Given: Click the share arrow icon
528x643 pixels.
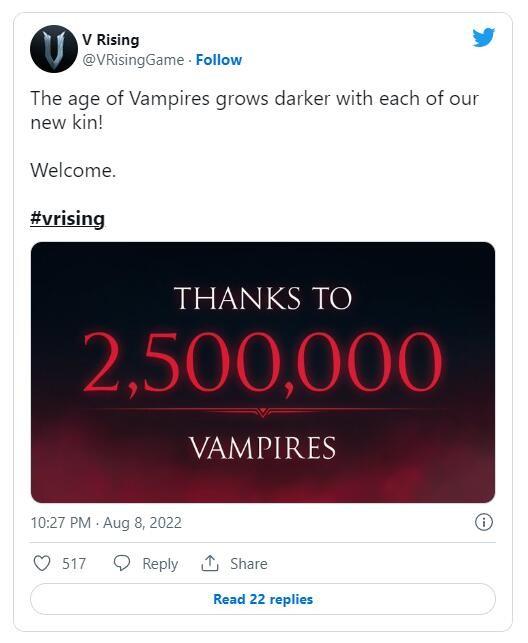Looking at the screenshot, I should [x=209, y=563].
